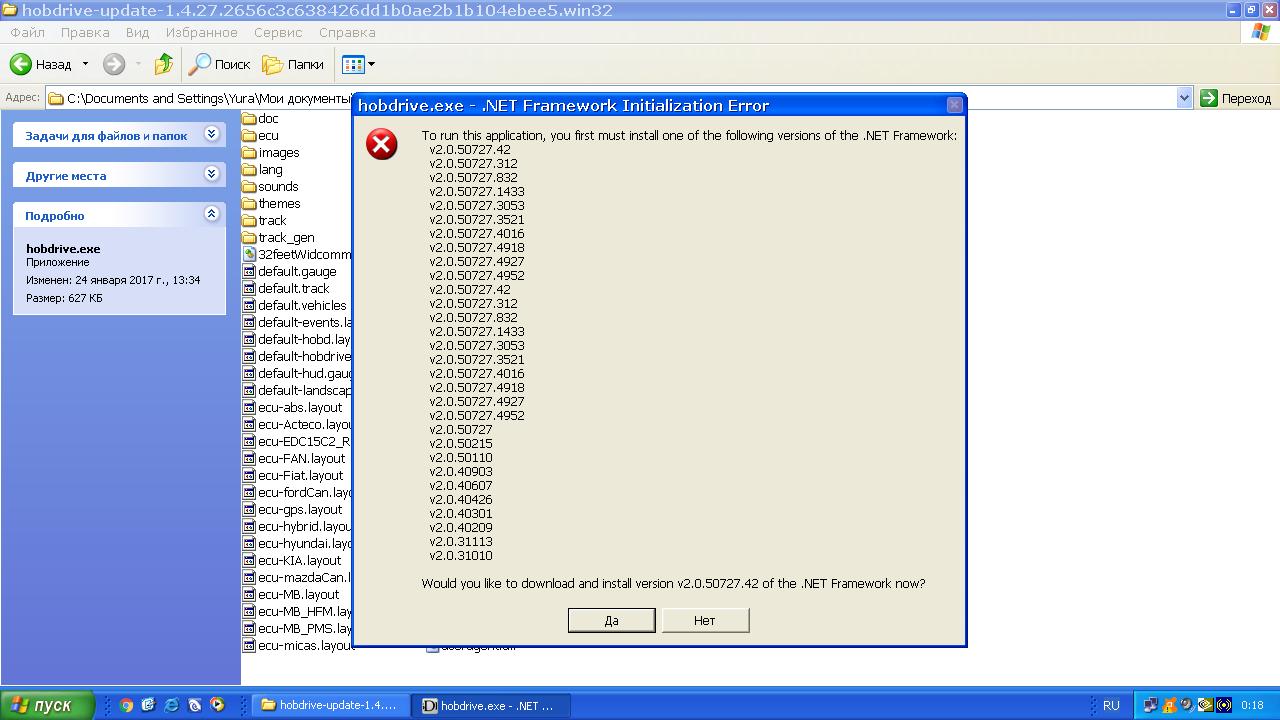Select the ecu-micas.layout file
The image size is (1280, 720).
pyautogui.click(x=297, y=645)
